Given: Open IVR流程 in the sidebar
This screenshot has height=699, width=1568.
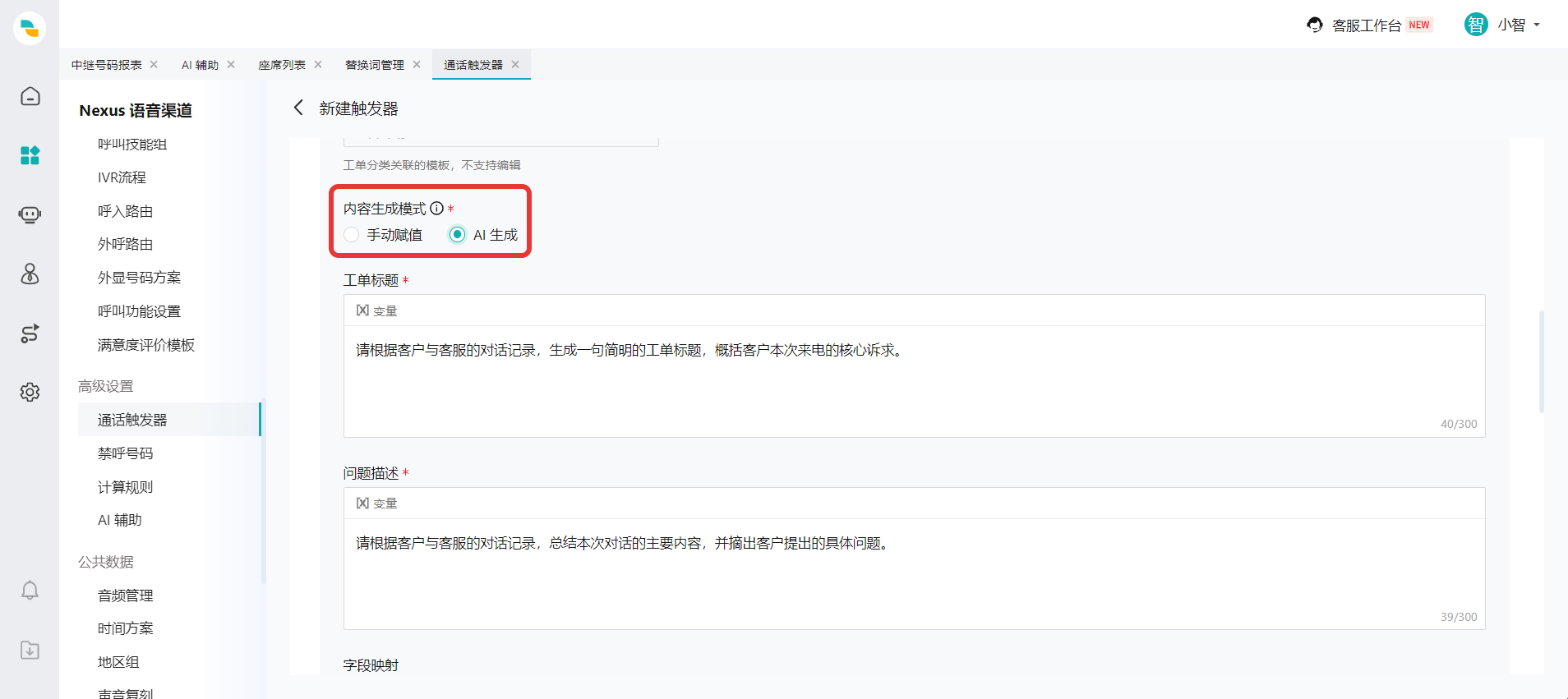Looking at the screenshot, I should point(122,178).
